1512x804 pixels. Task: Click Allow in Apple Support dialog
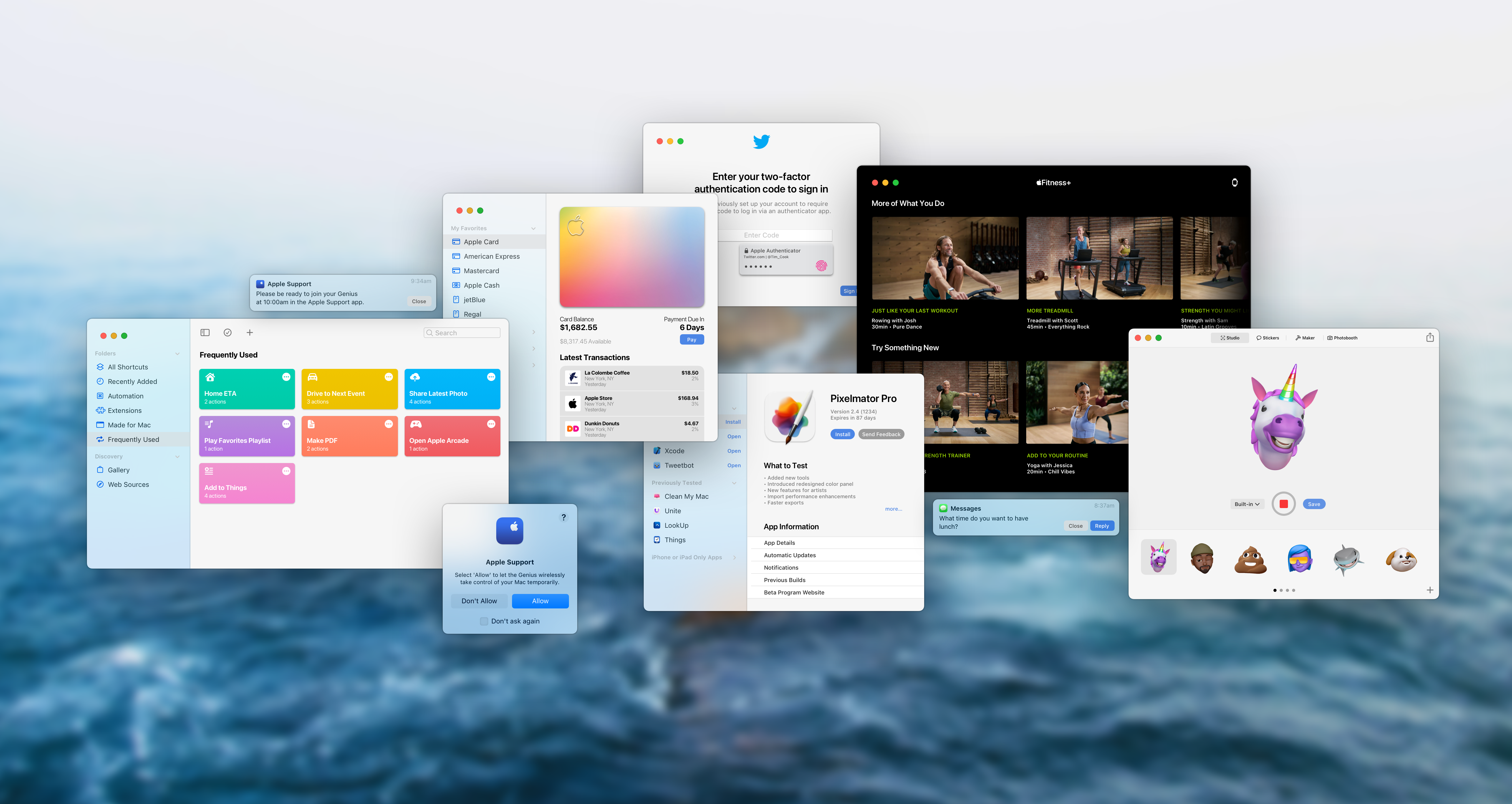540,601
